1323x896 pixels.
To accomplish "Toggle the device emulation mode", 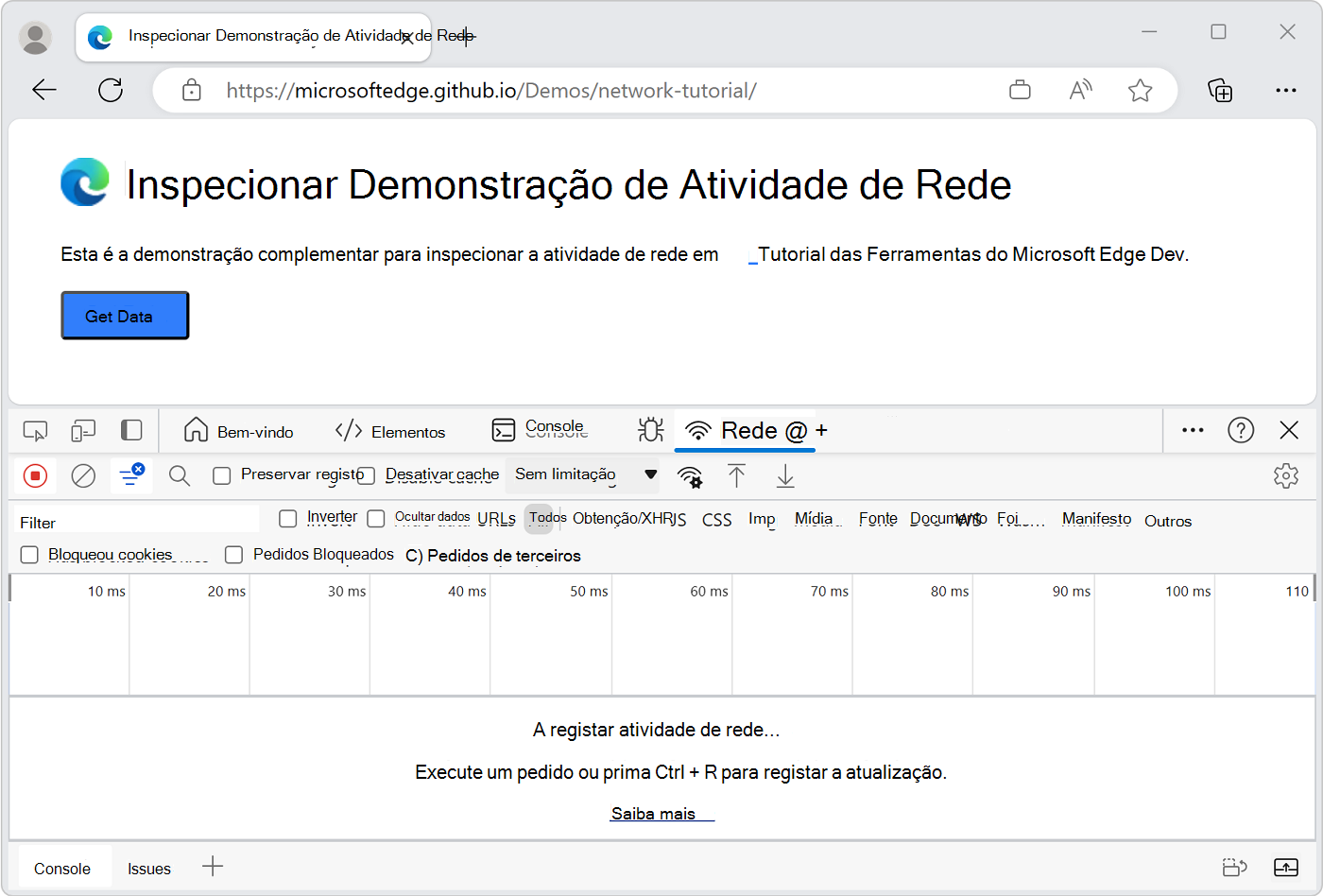I will tap(83, 430).
